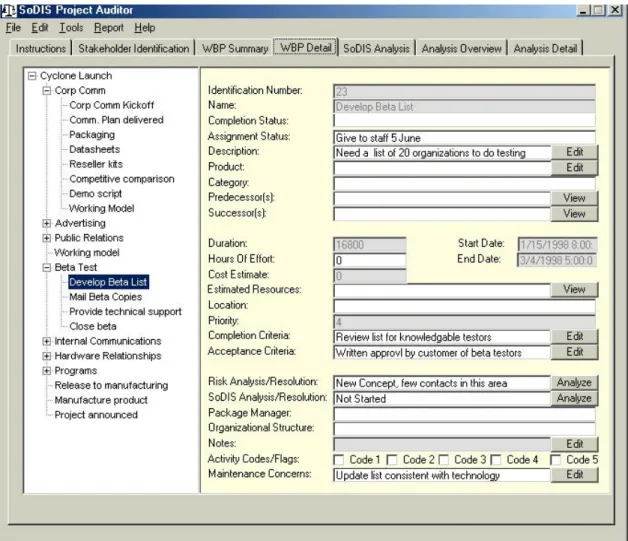Collapse the Corp Comm node
Viewport: 628px width, 541px height.
(47, 91)
